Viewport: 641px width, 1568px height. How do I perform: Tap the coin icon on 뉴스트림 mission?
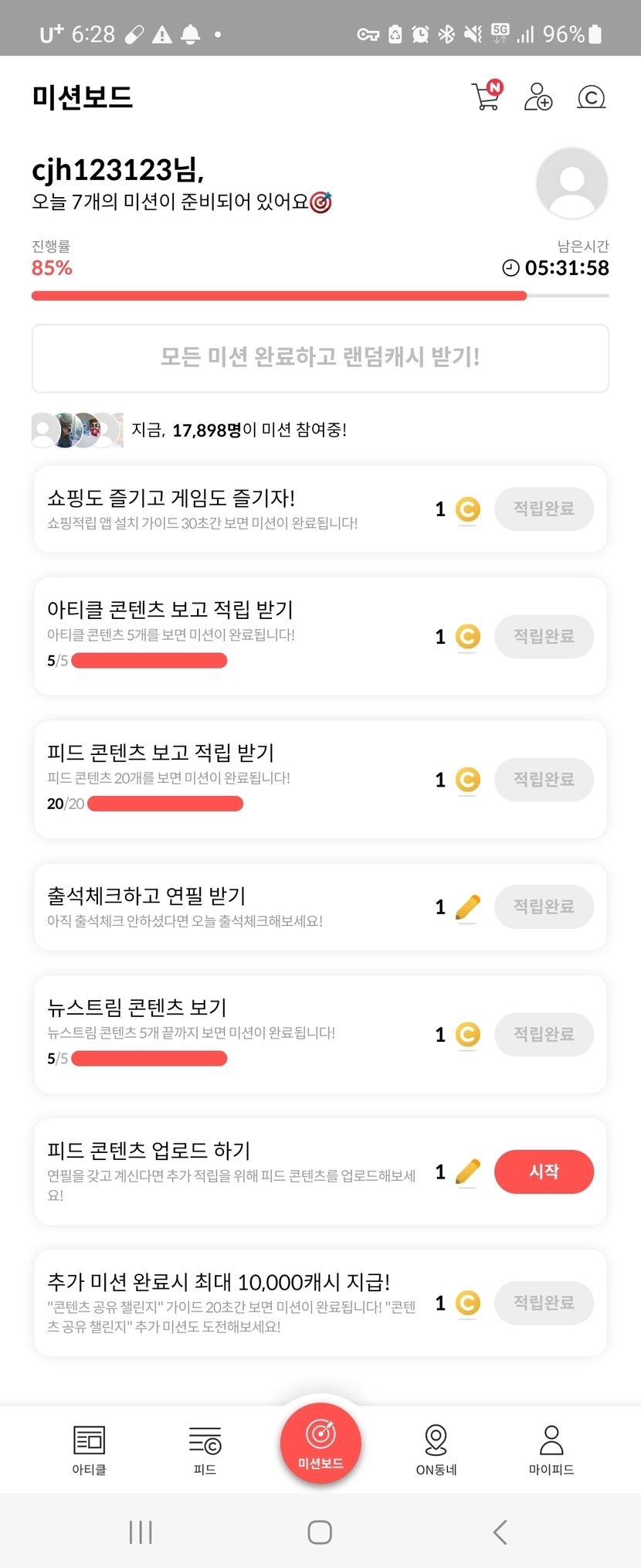pos(468,1034)
